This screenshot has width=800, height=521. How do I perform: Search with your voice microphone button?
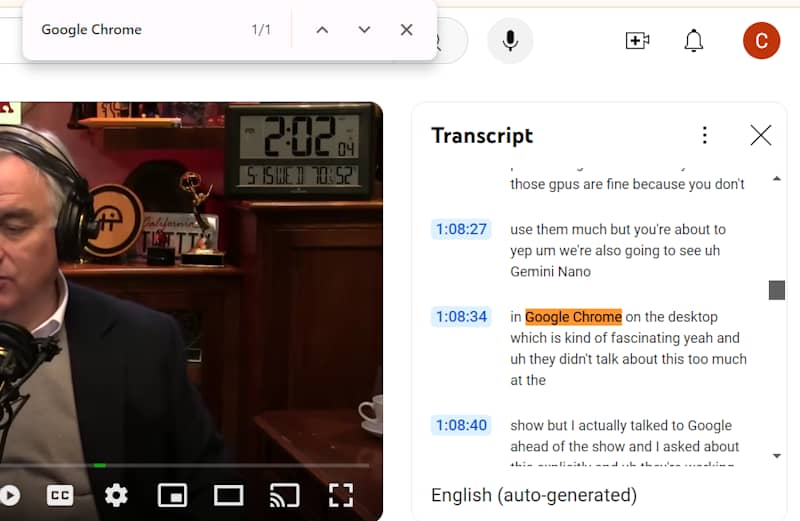510,40
